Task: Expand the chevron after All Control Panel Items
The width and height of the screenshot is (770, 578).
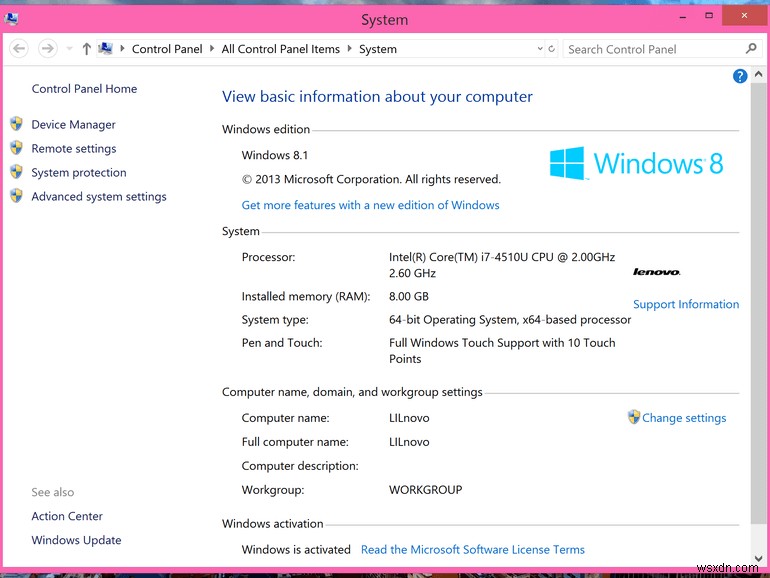Action: pos(350,49)
